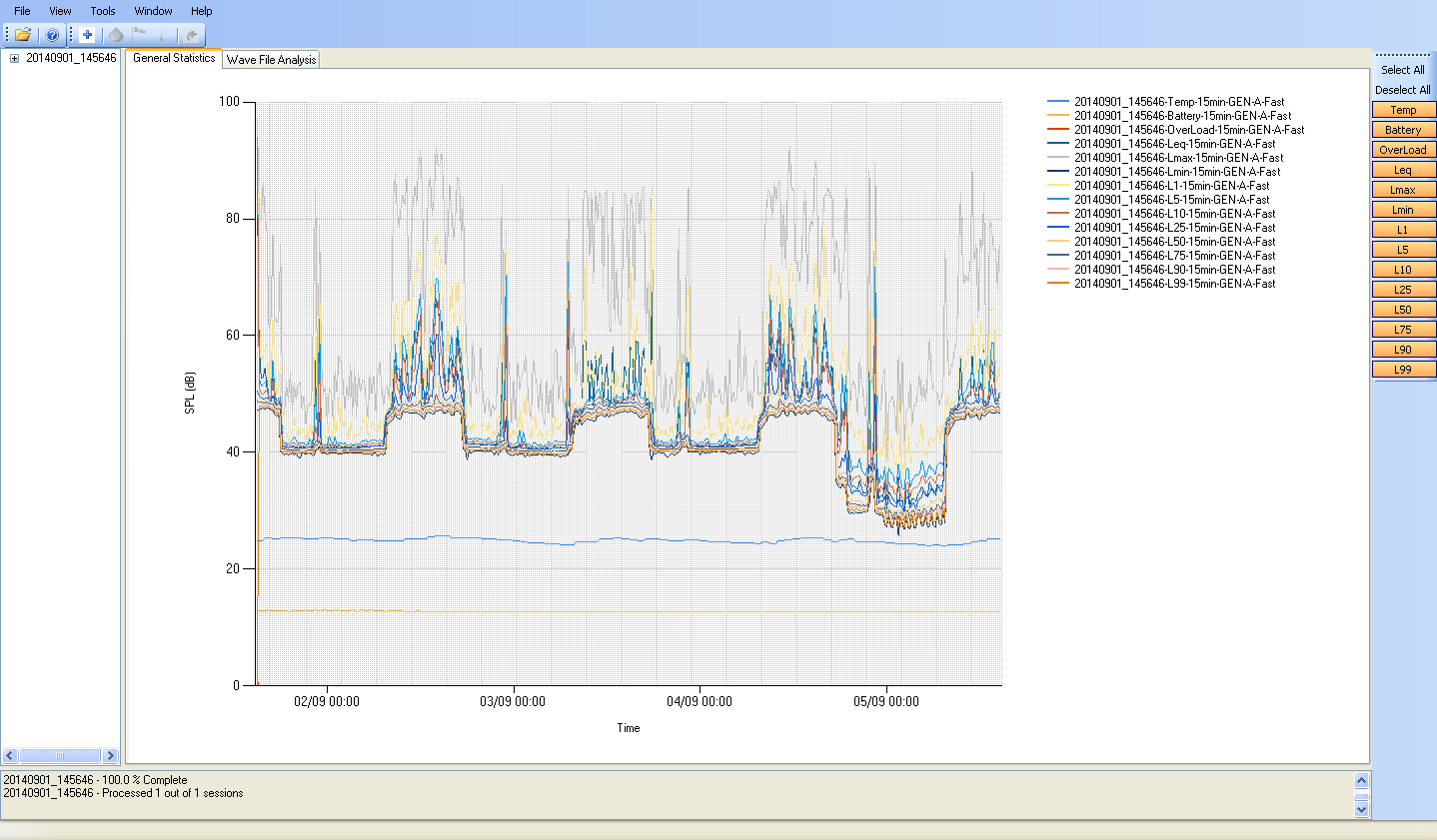Toggle the L99 series button
1437x840 pixels.
[1403, 370]
